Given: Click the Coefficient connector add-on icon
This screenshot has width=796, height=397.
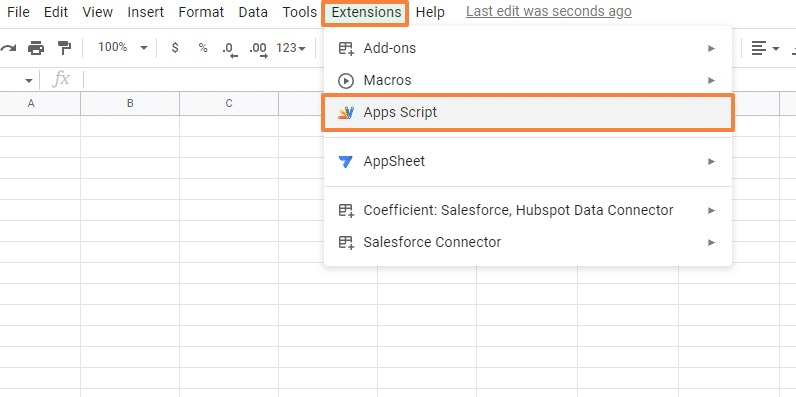Looking at the screenshot, I should [346, 210].
